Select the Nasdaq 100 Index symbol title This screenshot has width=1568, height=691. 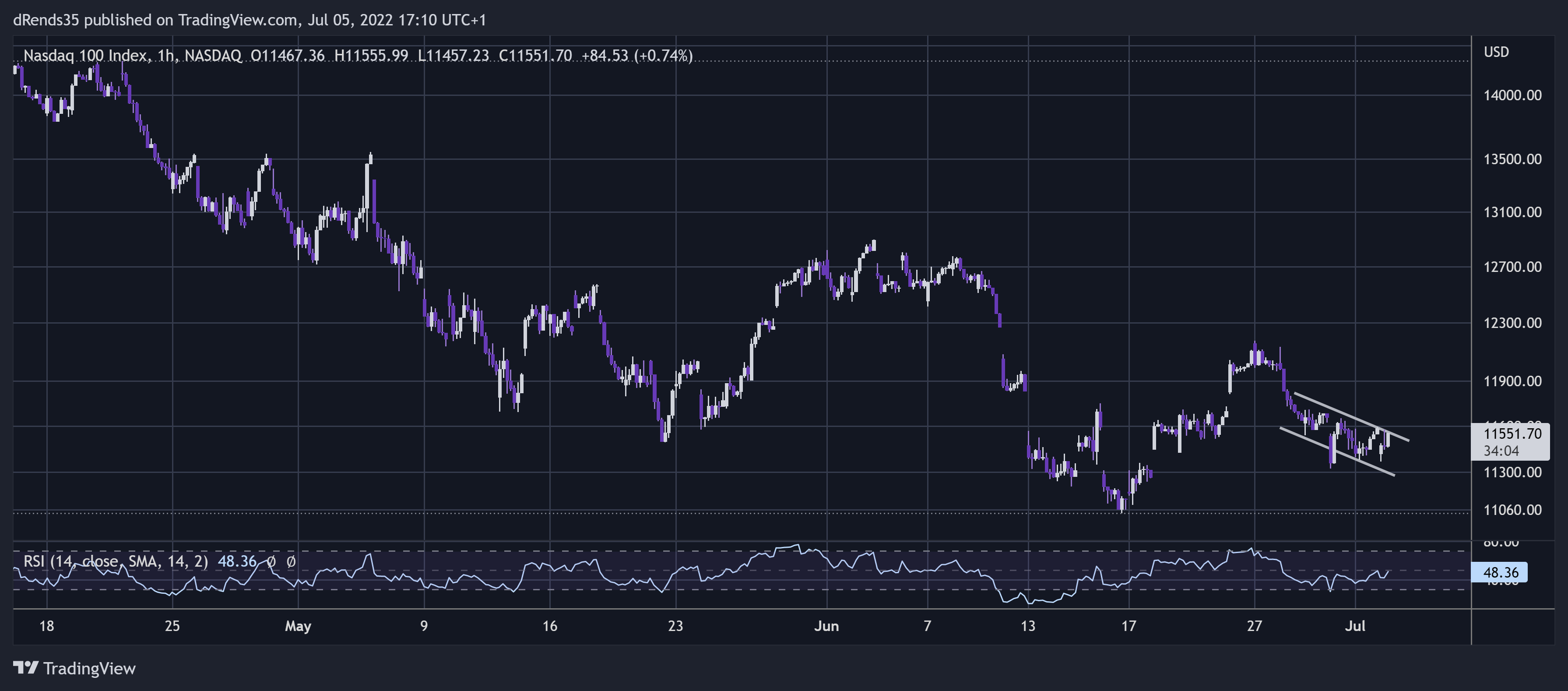(85, 56)
